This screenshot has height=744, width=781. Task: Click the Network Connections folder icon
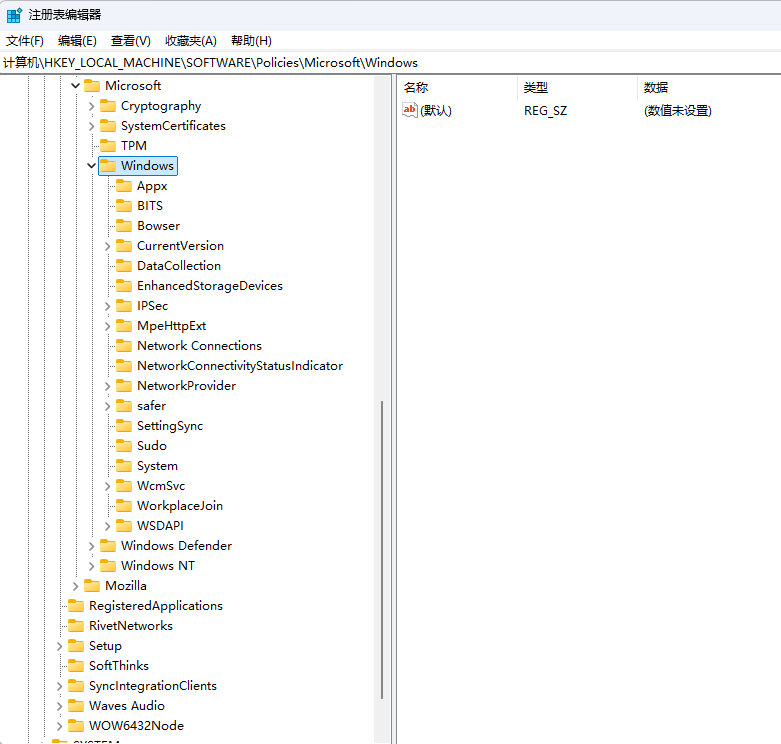pyautogui.click(x=124, y=346)
